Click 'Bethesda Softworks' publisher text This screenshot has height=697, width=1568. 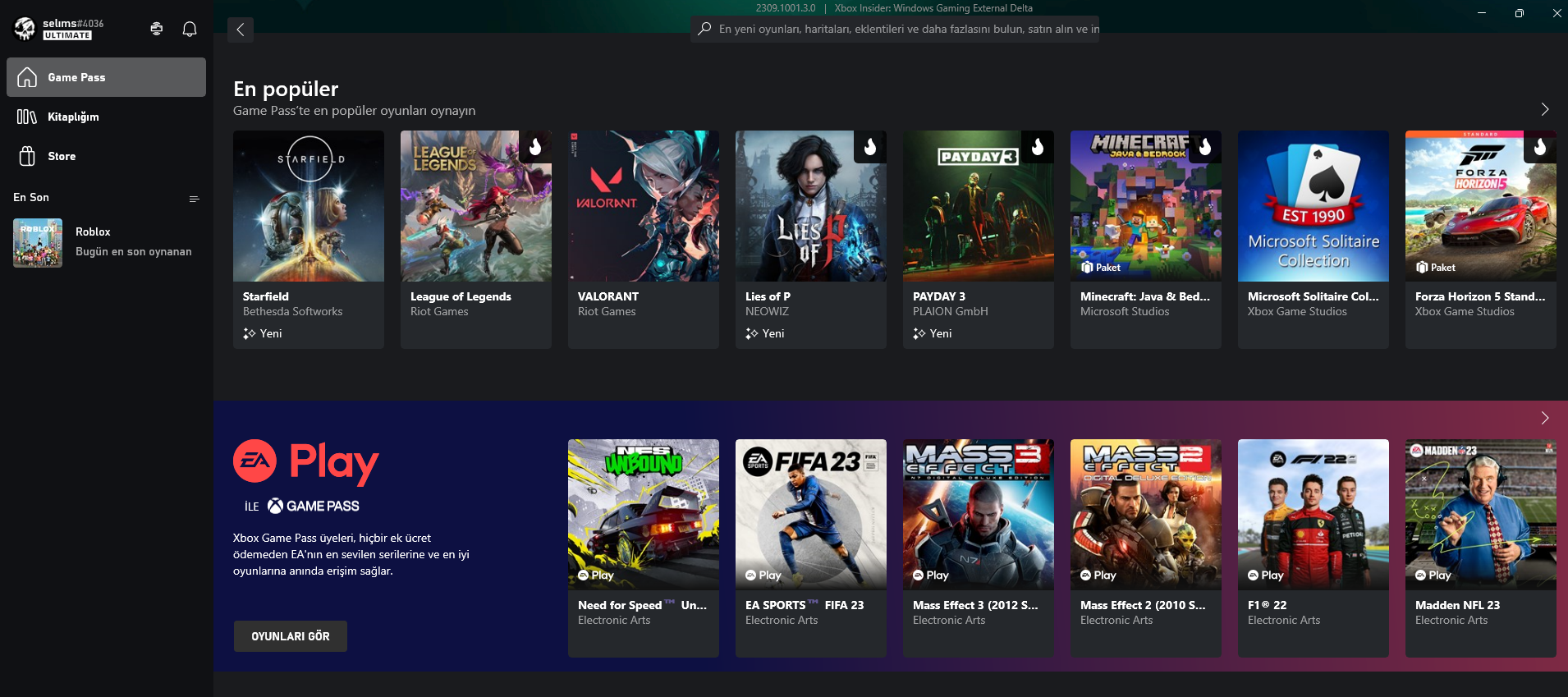click(x=293, y=312)
